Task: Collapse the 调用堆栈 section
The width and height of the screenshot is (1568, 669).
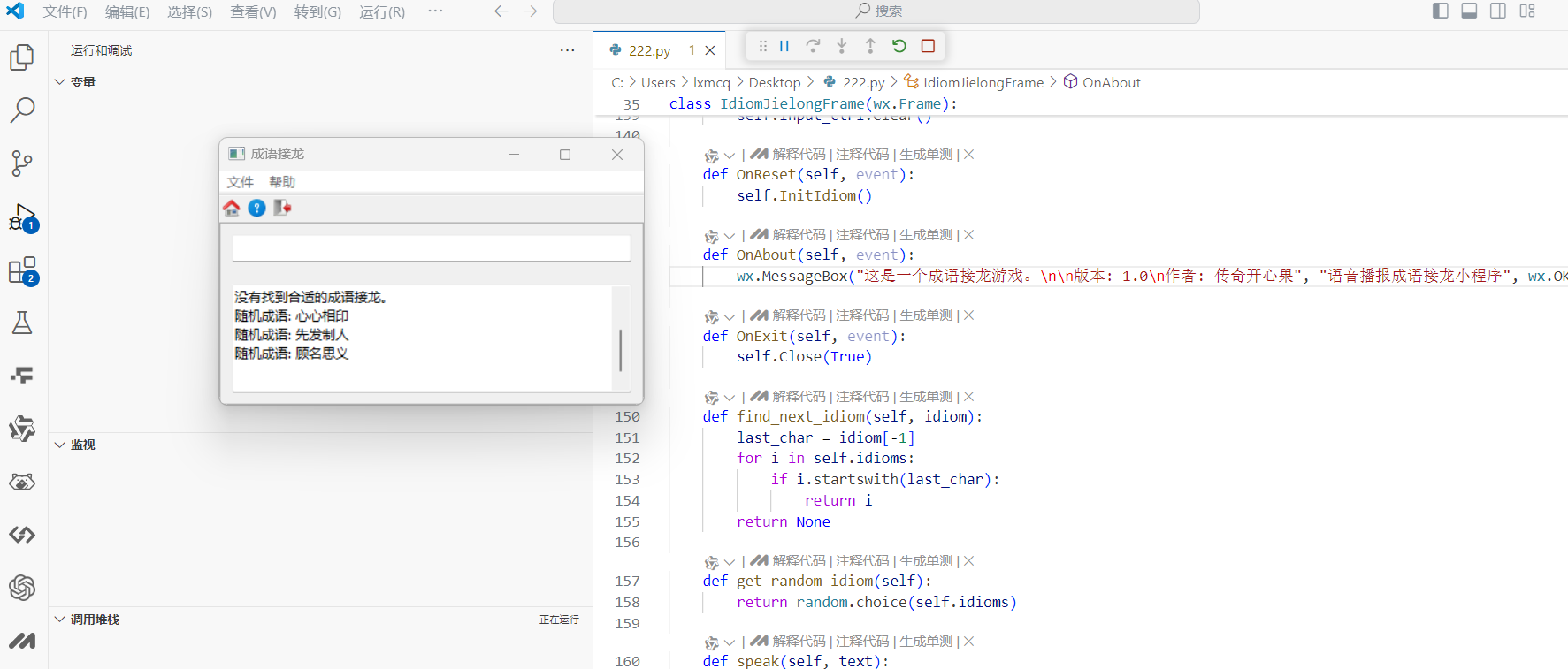Action: (60, 620)
